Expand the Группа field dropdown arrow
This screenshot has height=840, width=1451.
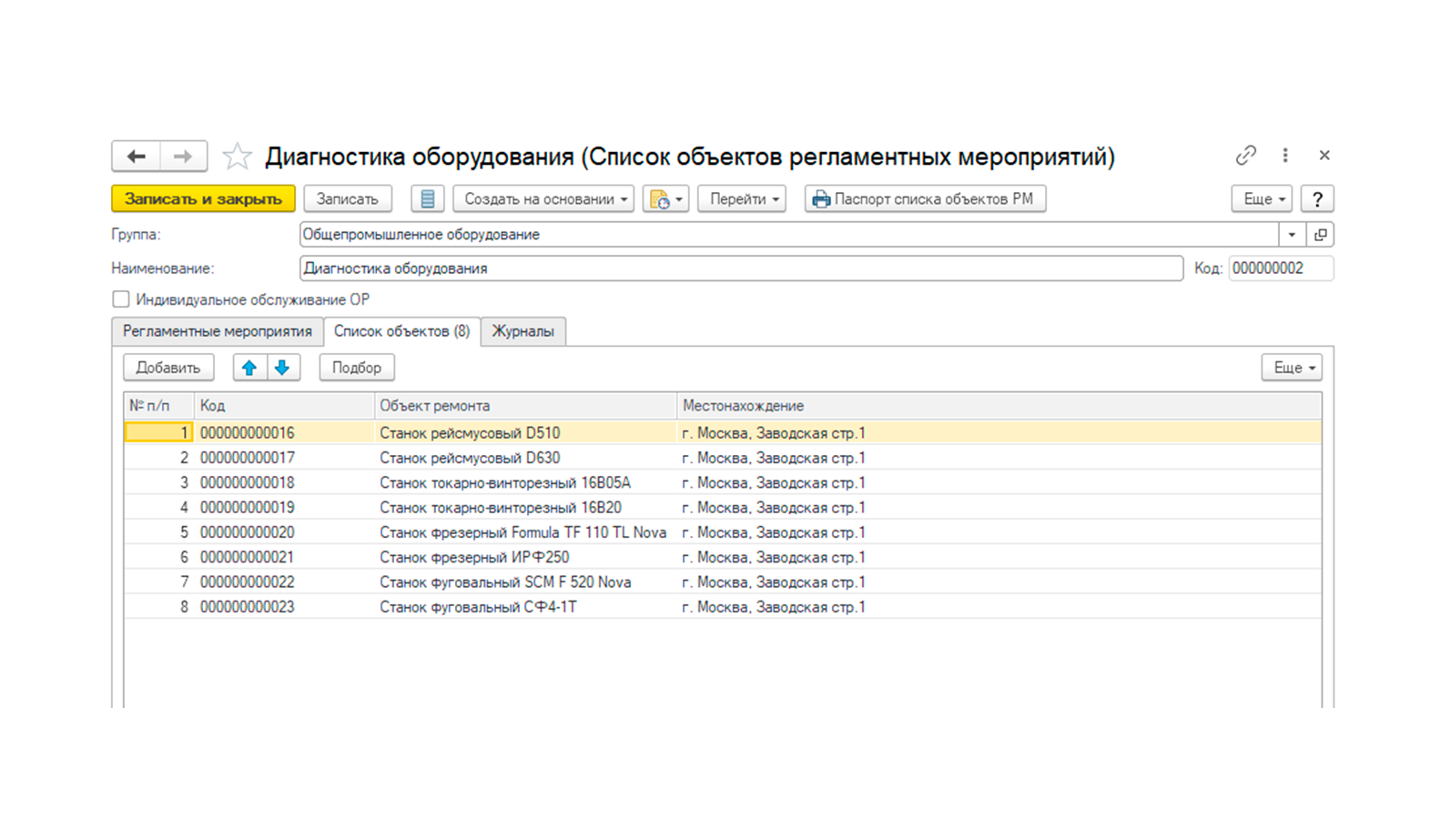(1292, 235)
